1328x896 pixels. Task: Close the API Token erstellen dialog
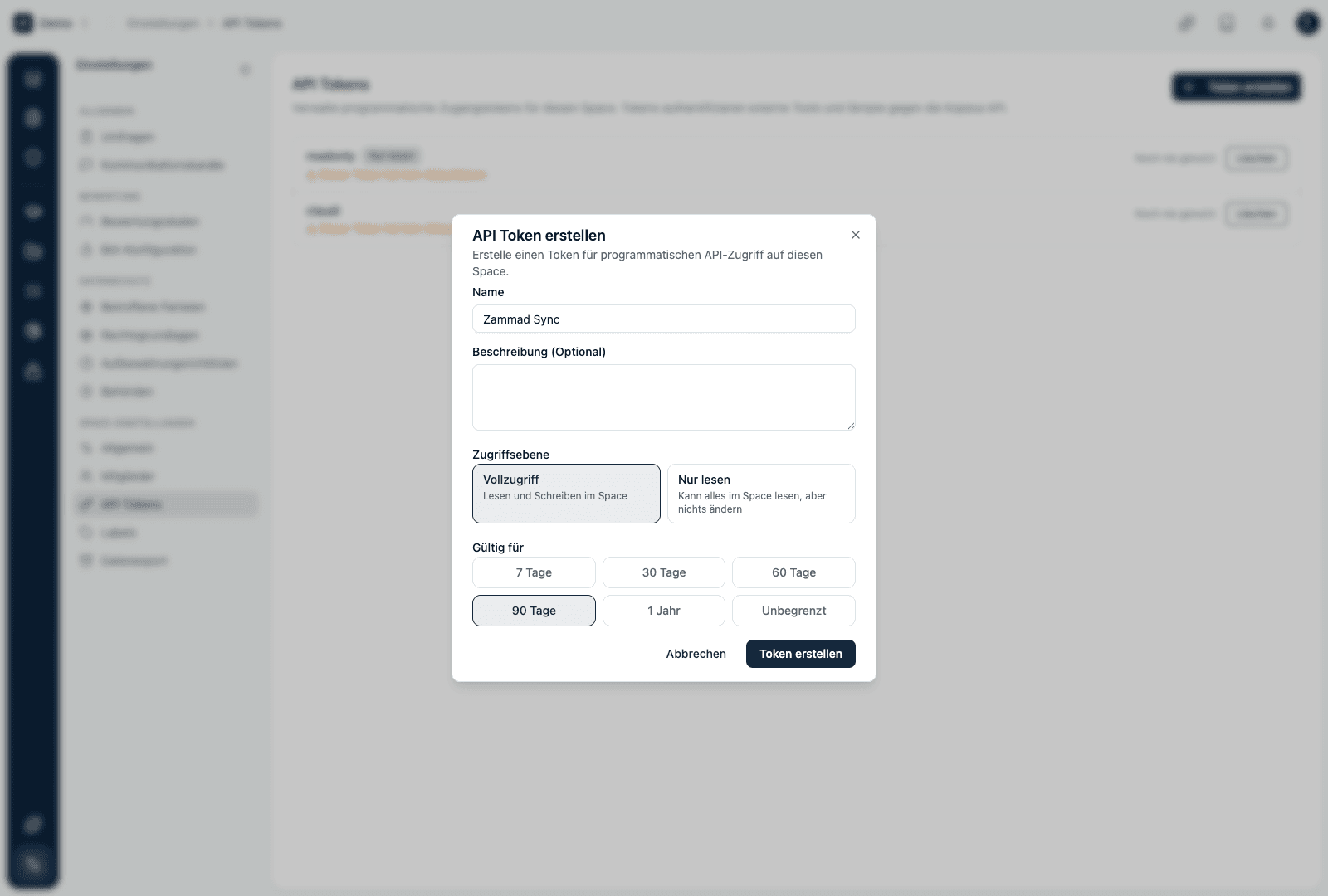[856, 235]
